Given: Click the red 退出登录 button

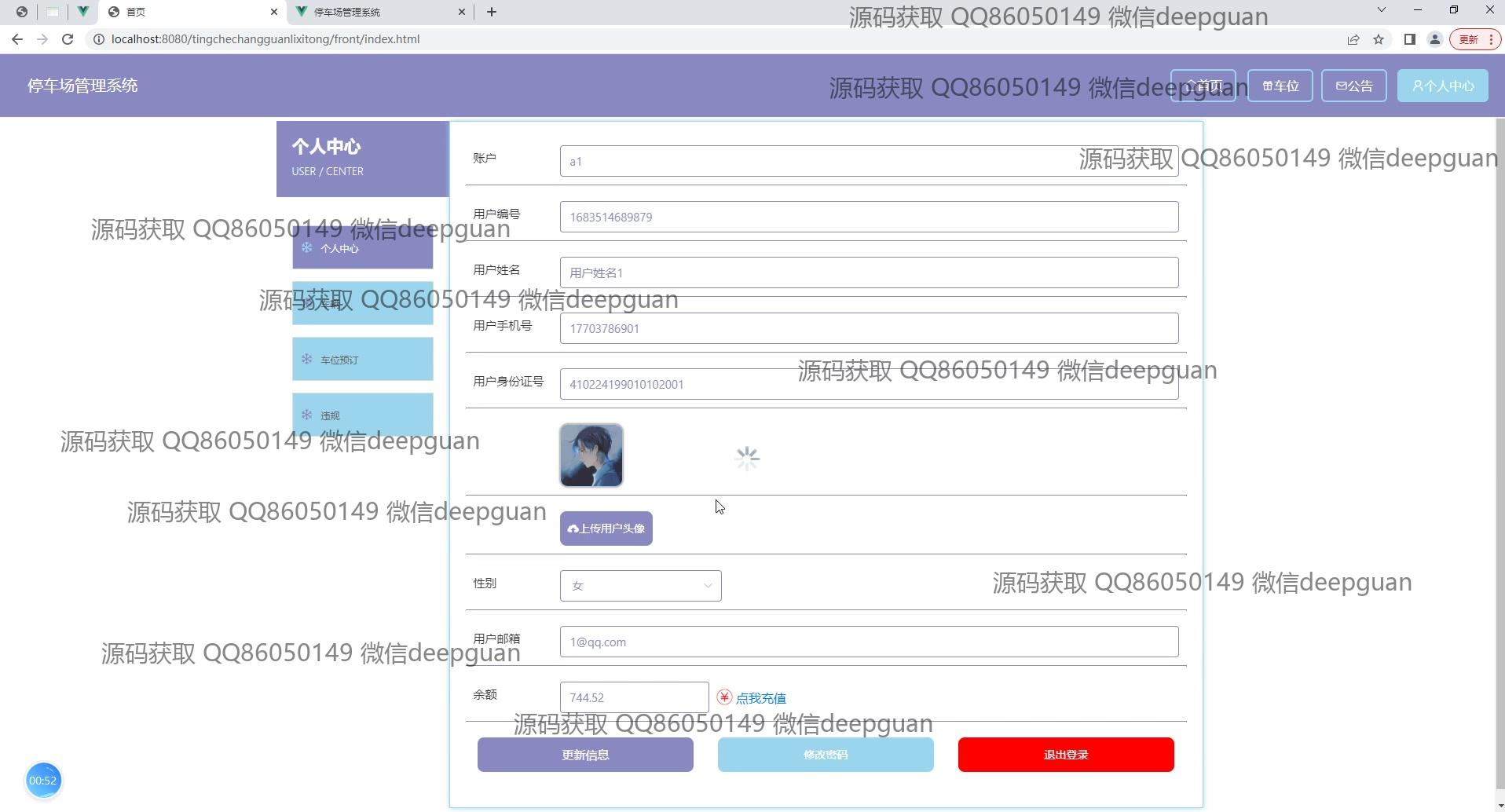Looking at the screenshot, I should click(x=1065, y=755).
